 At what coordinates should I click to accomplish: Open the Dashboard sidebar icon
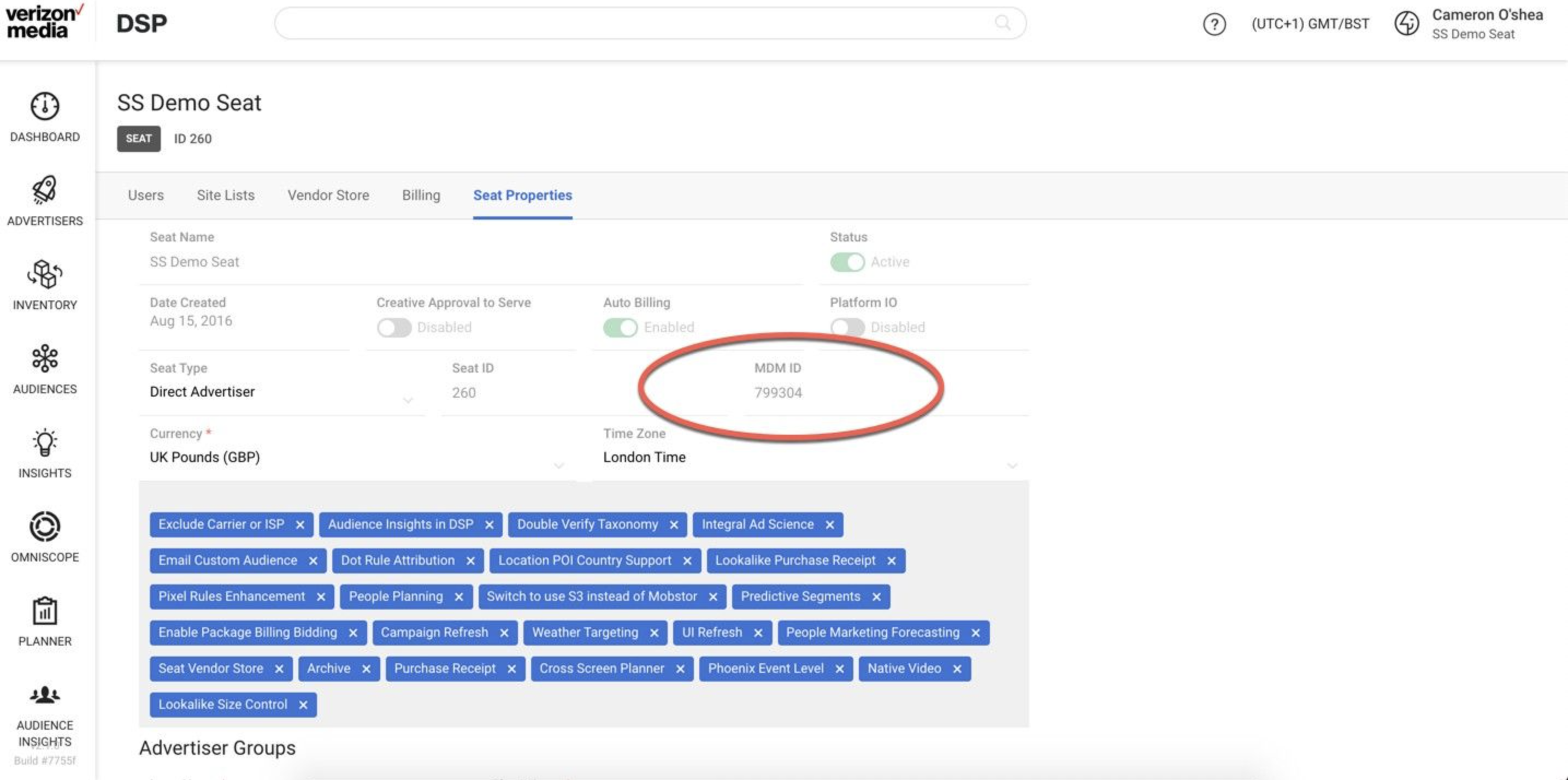pos(44,107)
